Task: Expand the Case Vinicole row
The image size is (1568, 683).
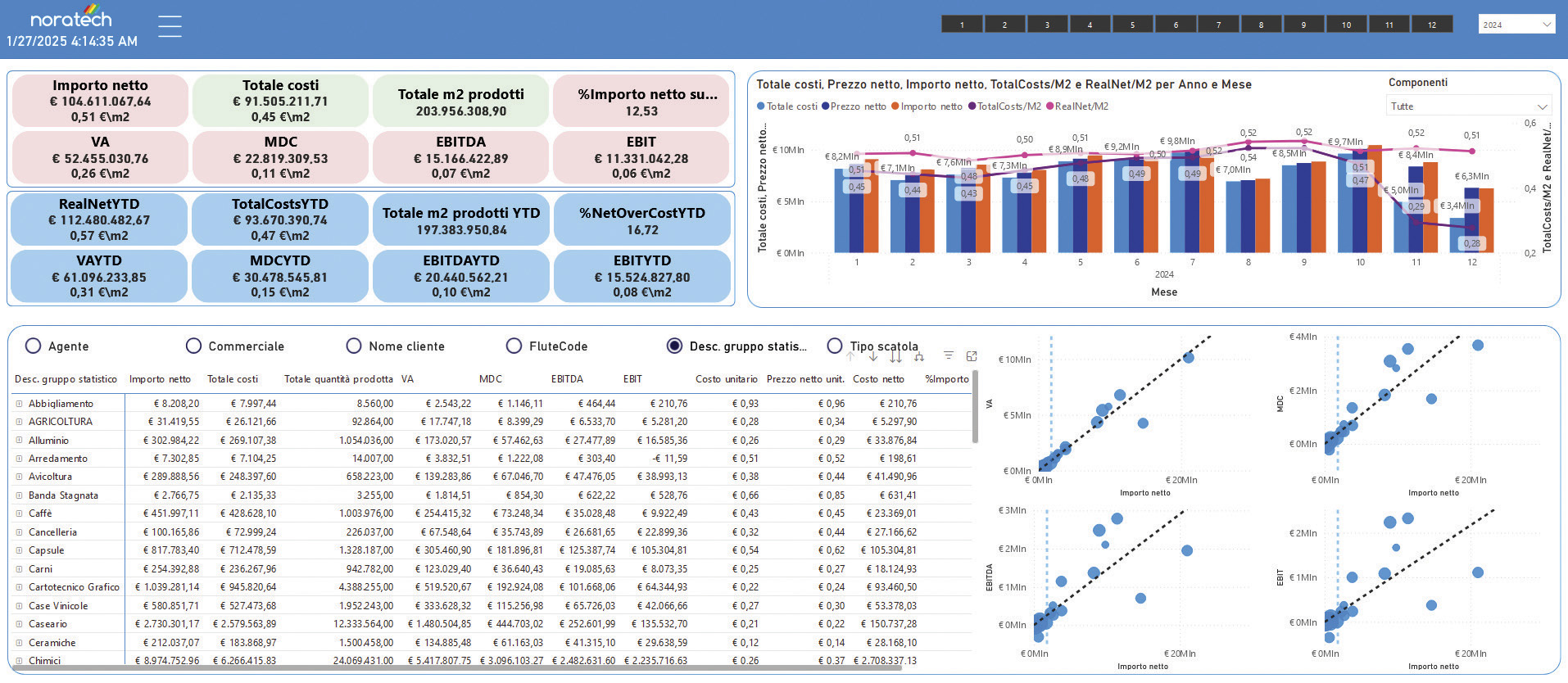Action: pos(19,606)
